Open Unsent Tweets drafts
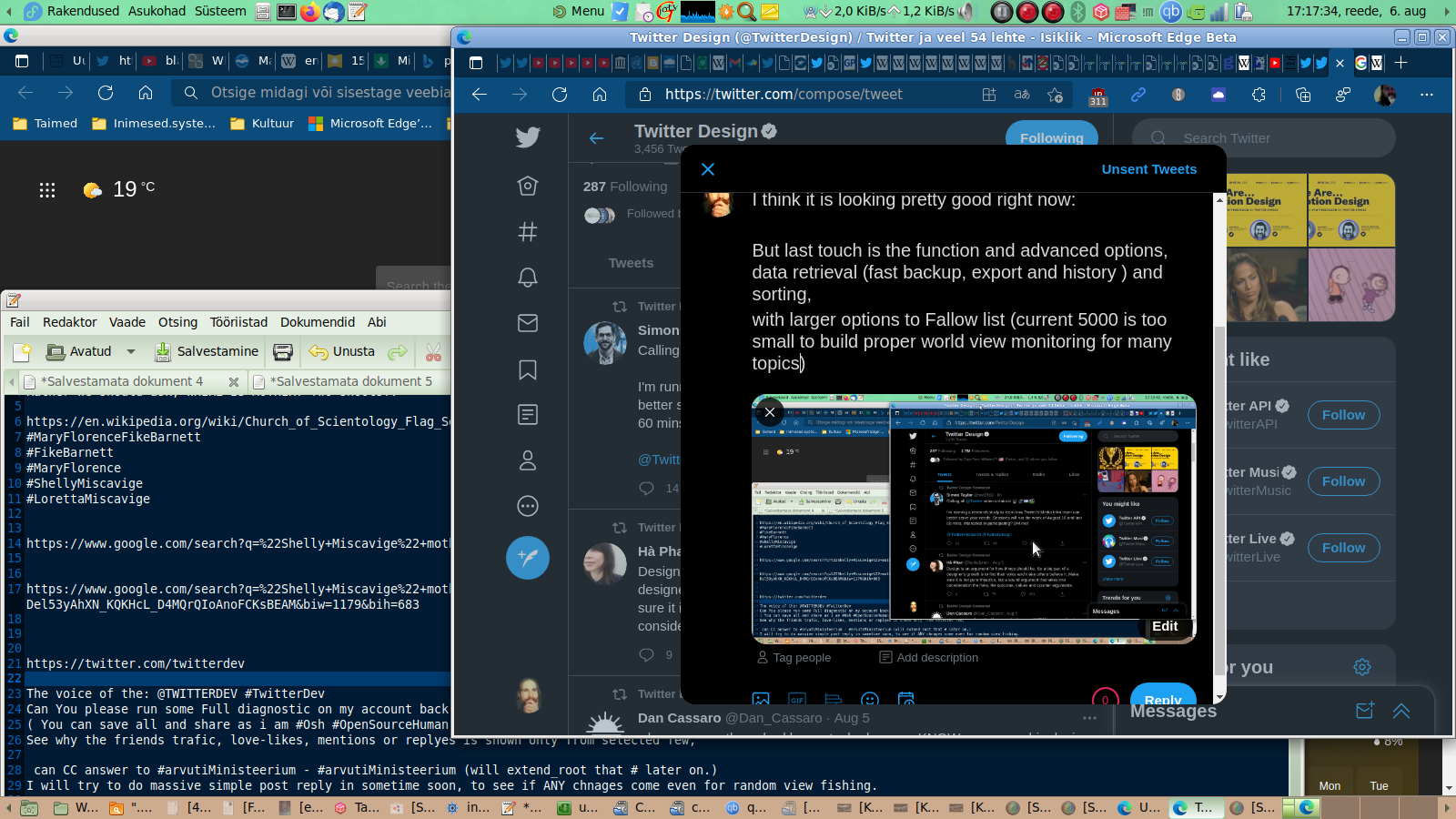The image size is (1456, 819). (x=1149, y=169)
